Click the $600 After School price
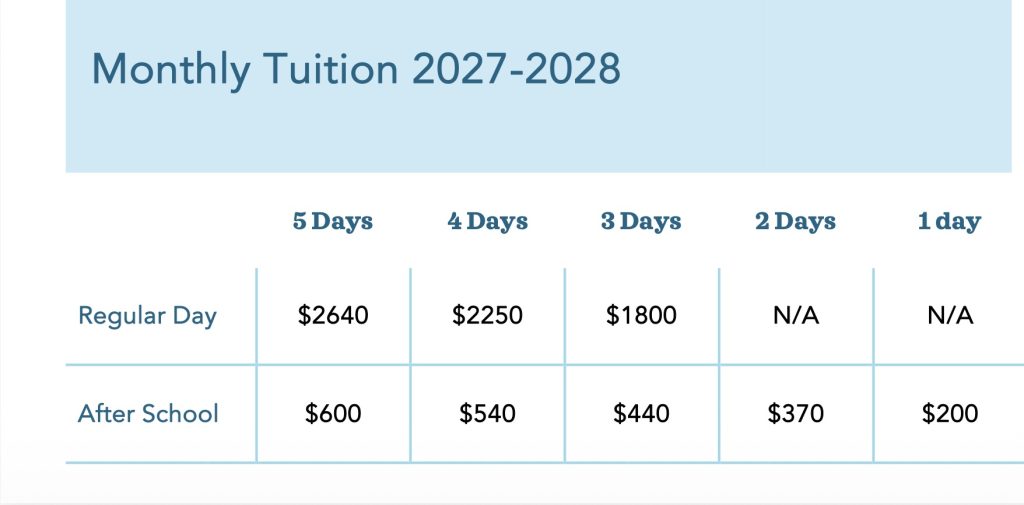This screenshot has height=505, width=1024. click(x=333, y=414)
